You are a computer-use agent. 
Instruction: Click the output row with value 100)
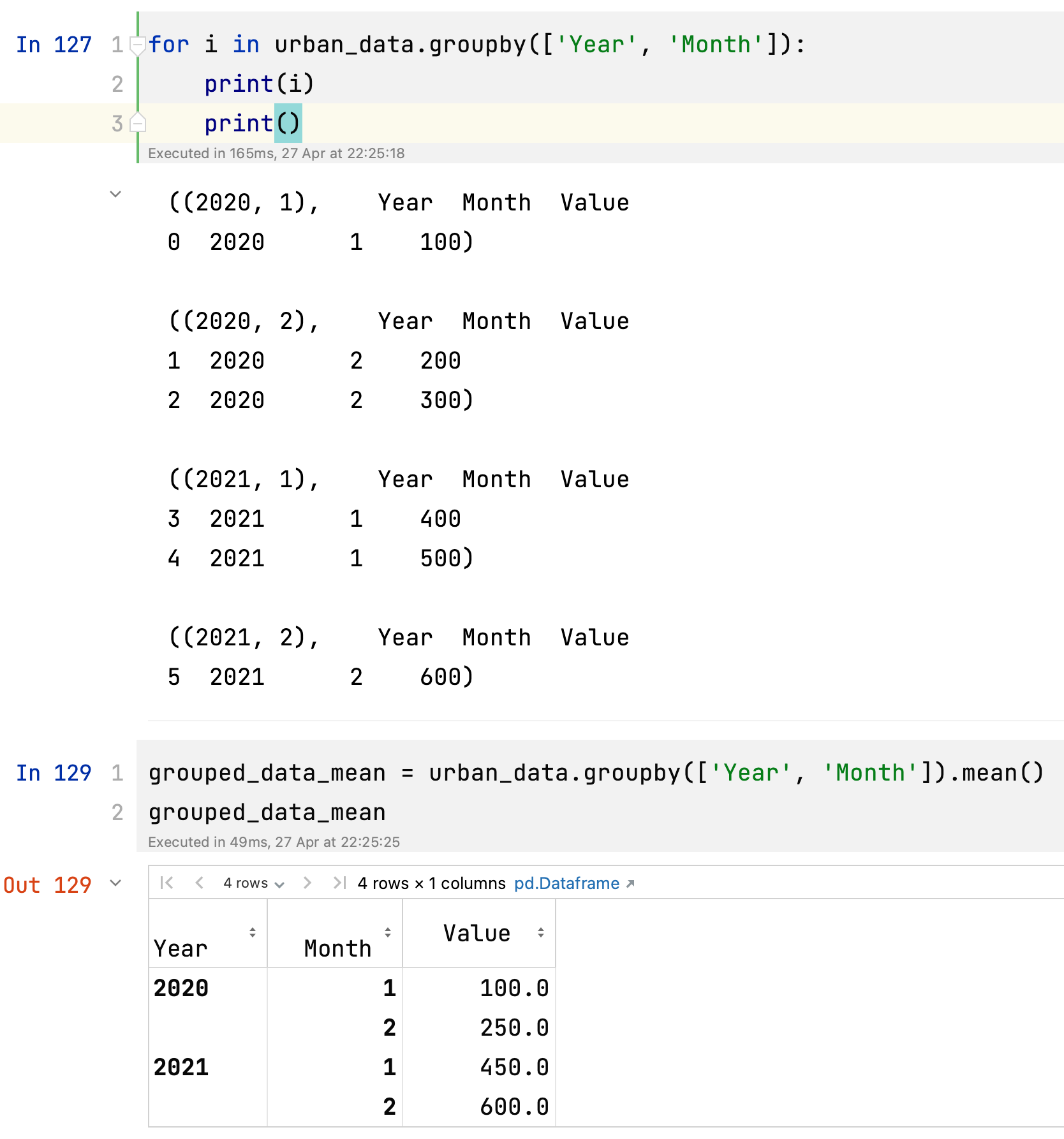click(320, 242)
